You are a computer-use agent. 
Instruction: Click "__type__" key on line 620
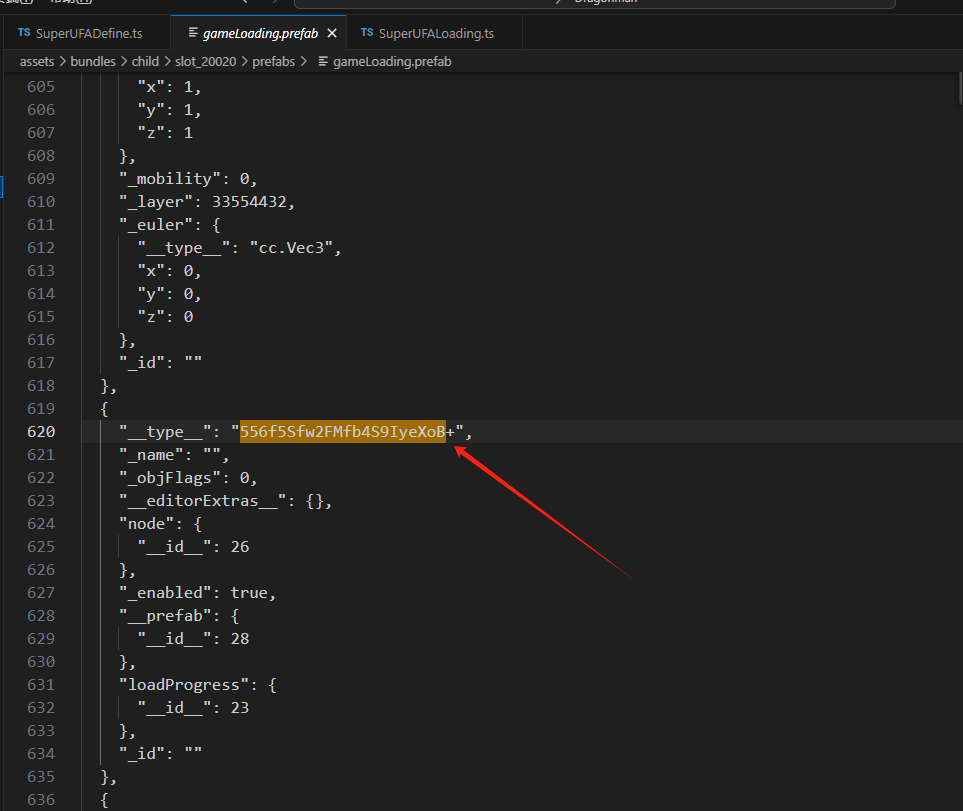coord(165,432)
